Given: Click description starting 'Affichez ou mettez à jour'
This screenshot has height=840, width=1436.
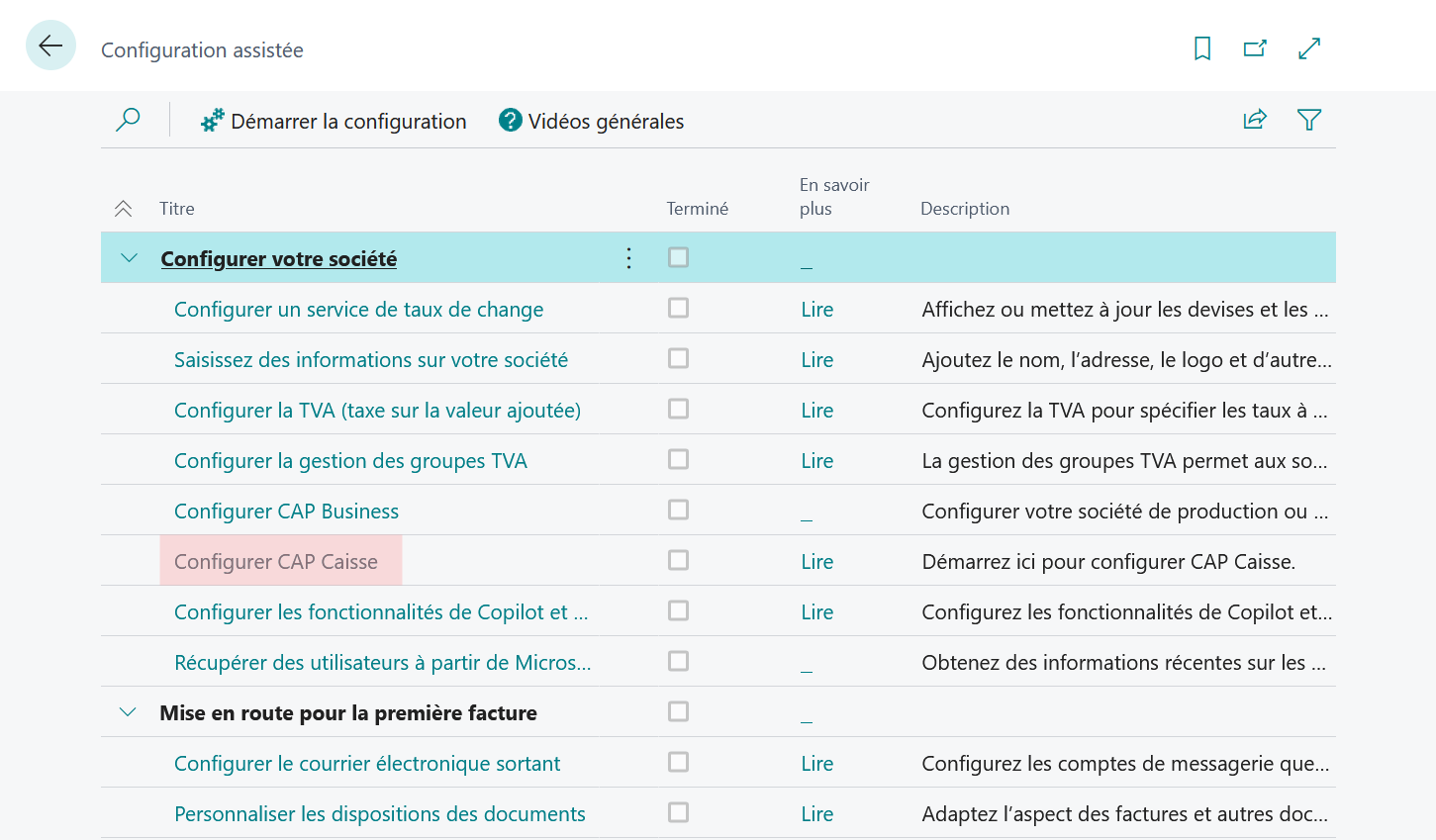Looking at the screenshot, I should pos(1125,310).
